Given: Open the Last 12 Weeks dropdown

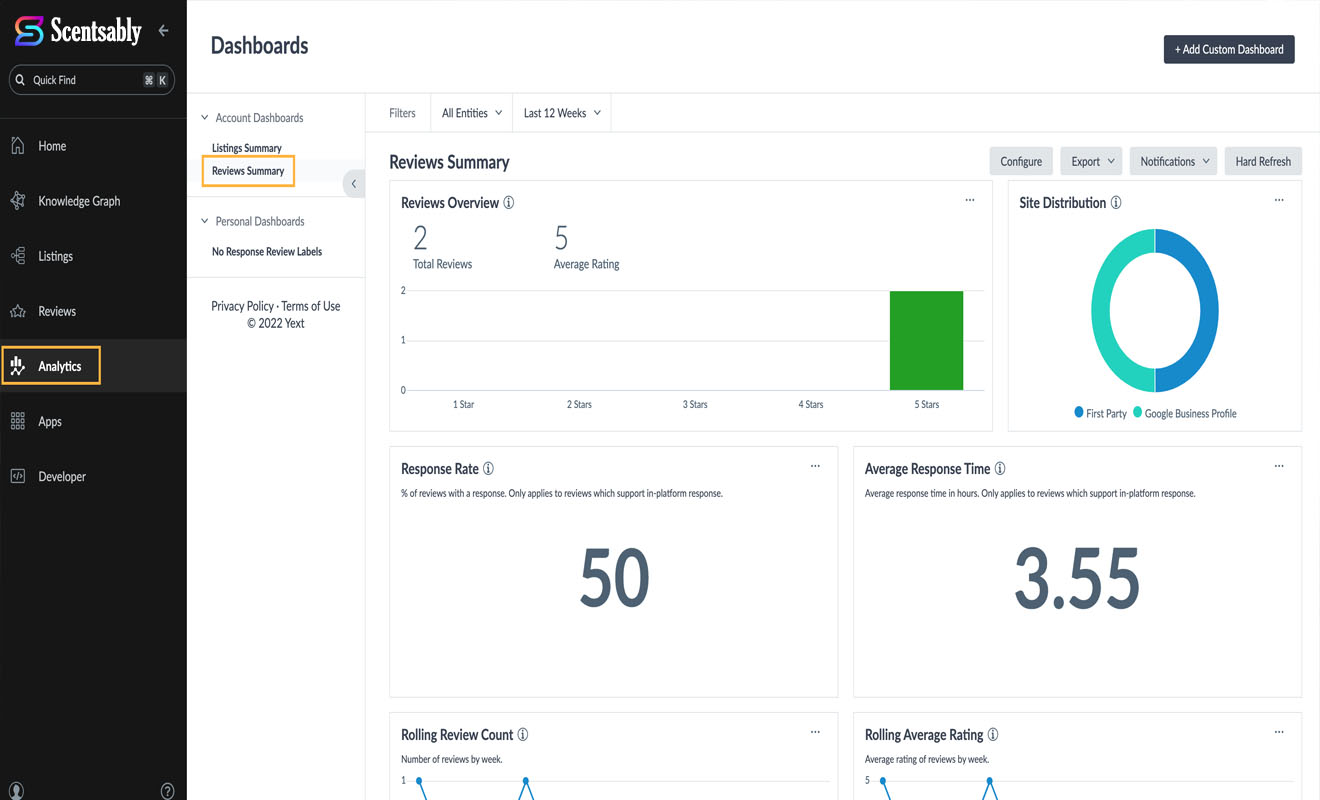Looking at the screenshot, I should coord(561,113).
